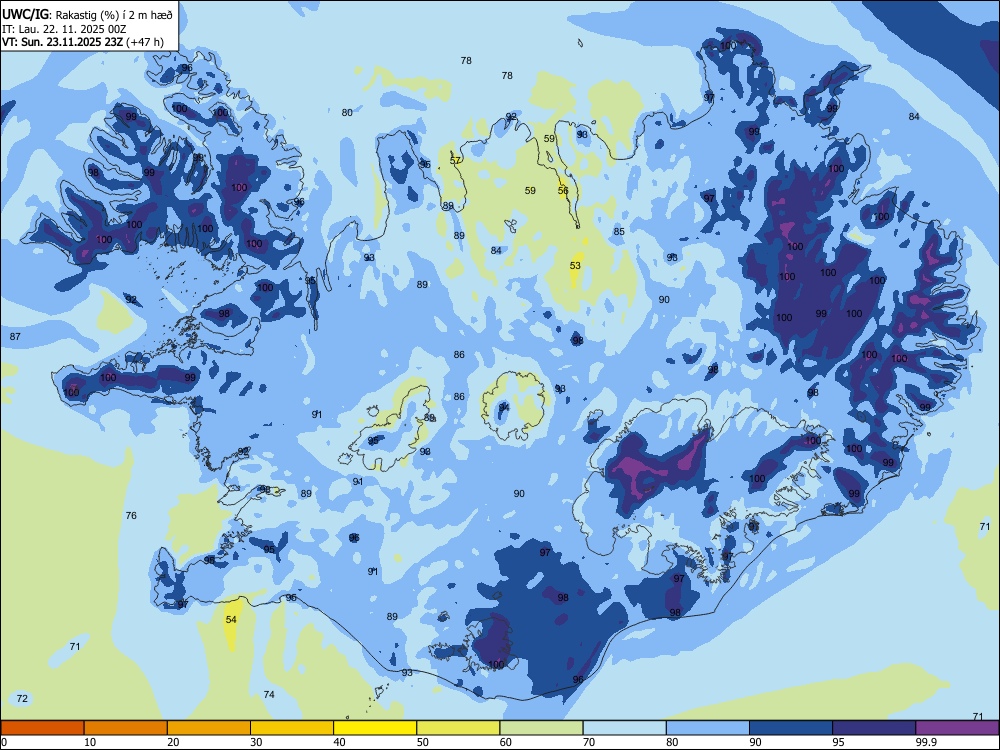Click the pale blue 70–80 legend swatch

point(624,728)
